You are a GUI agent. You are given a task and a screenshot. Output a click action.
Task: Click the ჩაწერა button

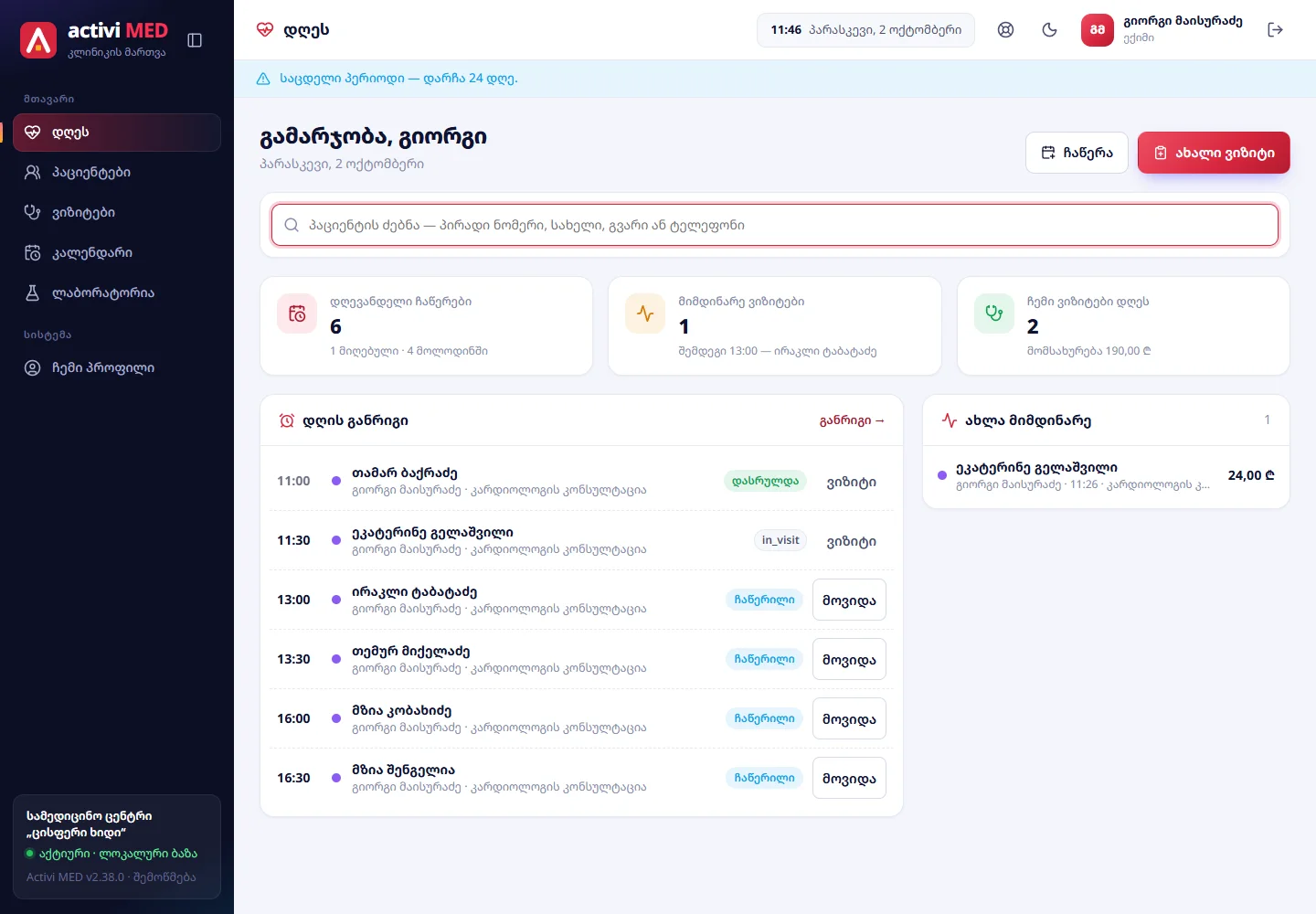pos(1077,153)
